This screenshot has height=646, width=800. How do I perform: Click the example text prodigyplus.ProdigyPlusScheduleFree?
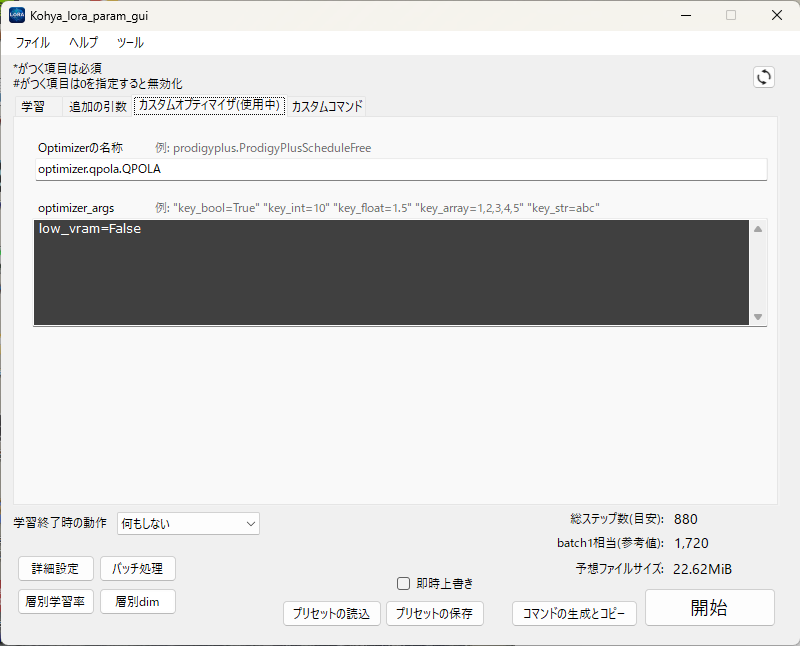[272, 148]
